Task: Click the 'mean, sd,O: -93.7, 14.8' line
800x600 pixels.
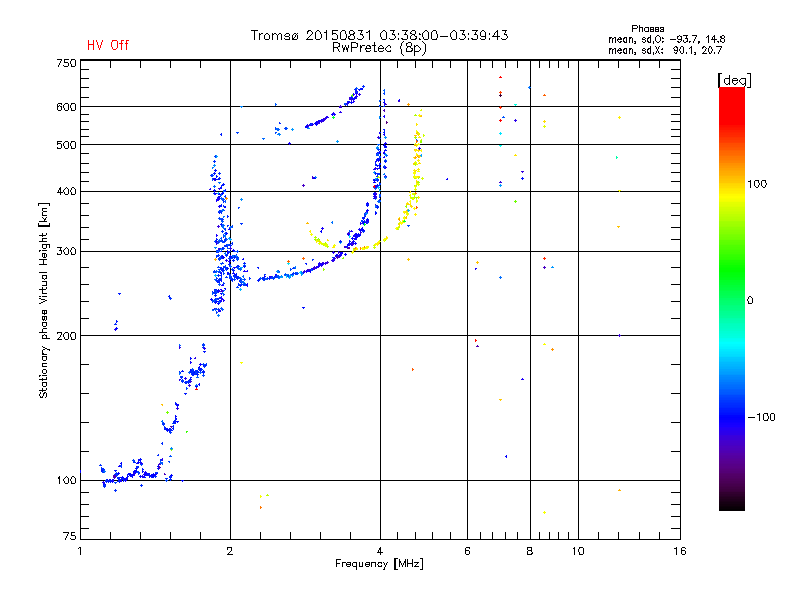Action: [666, 39]
